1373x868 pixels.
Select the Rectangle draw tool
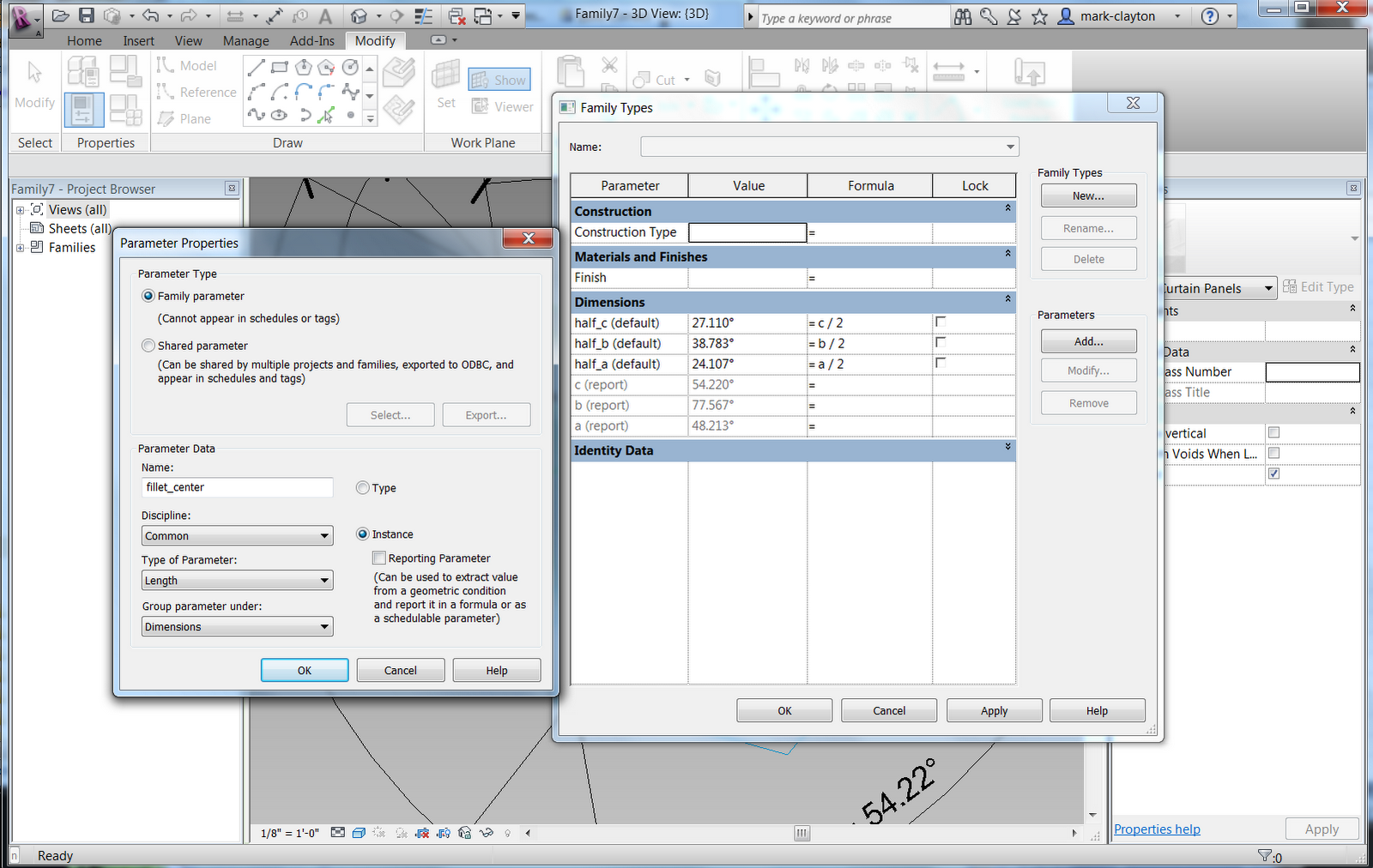(x=280, y=67)
